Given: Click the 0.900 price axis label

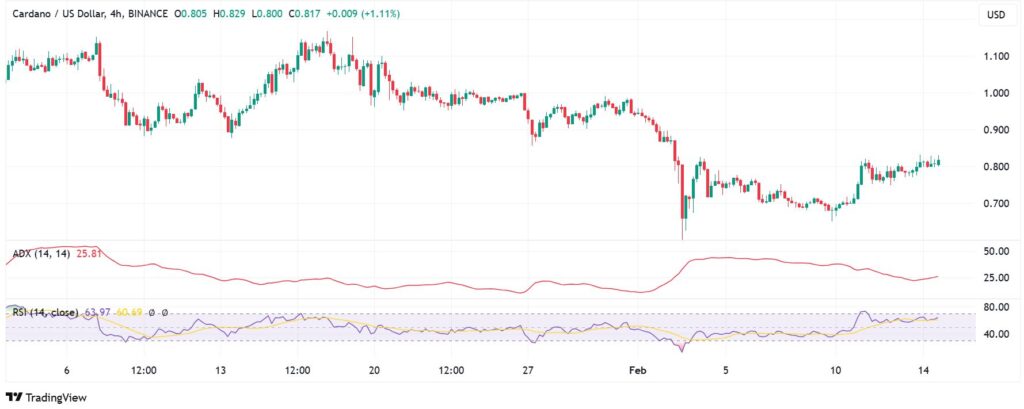Looking at the screenshot, I should (994, 130).
